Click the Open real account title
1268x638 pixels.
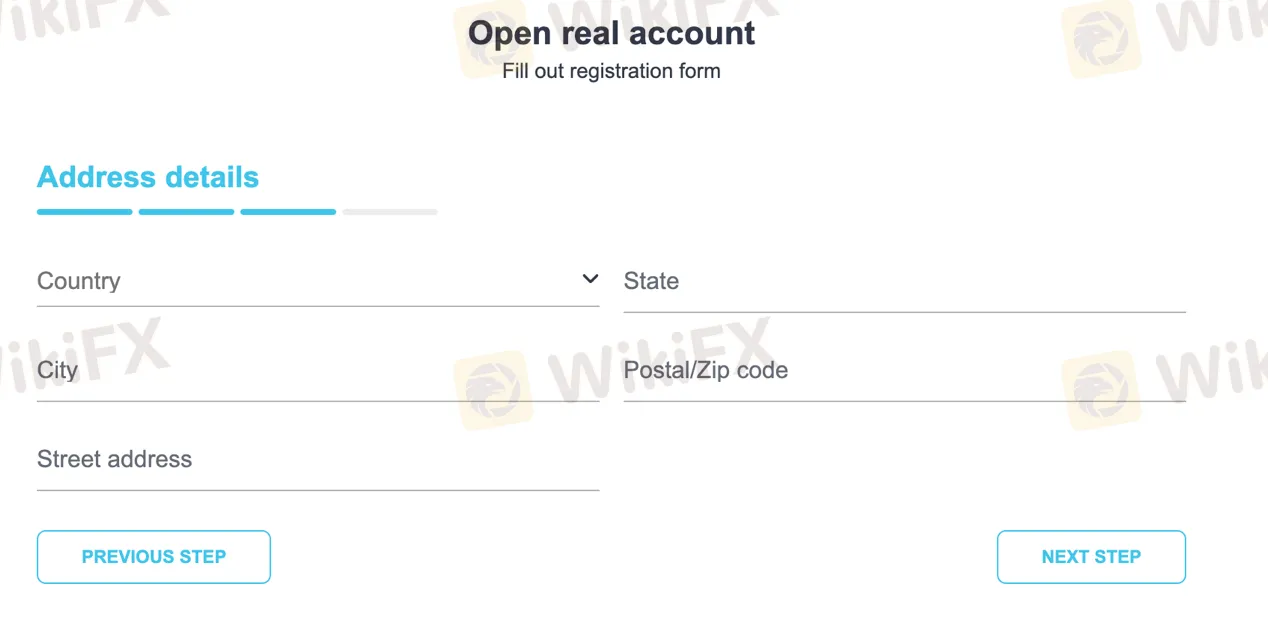click(611, 33)
